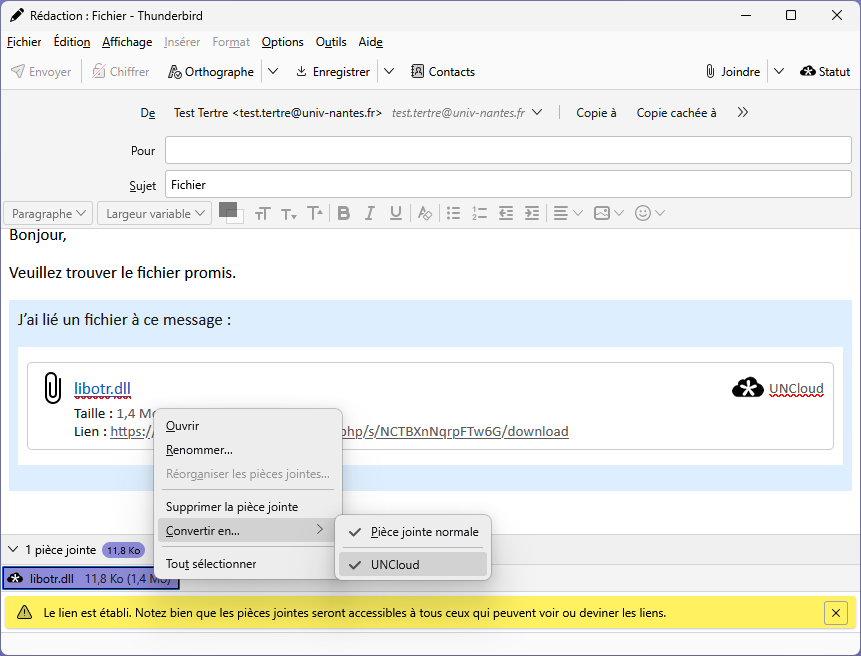This screenshot has width=861, height=656.
Task: Pick a text color with the color swatch
Action: tap(229, 213)
